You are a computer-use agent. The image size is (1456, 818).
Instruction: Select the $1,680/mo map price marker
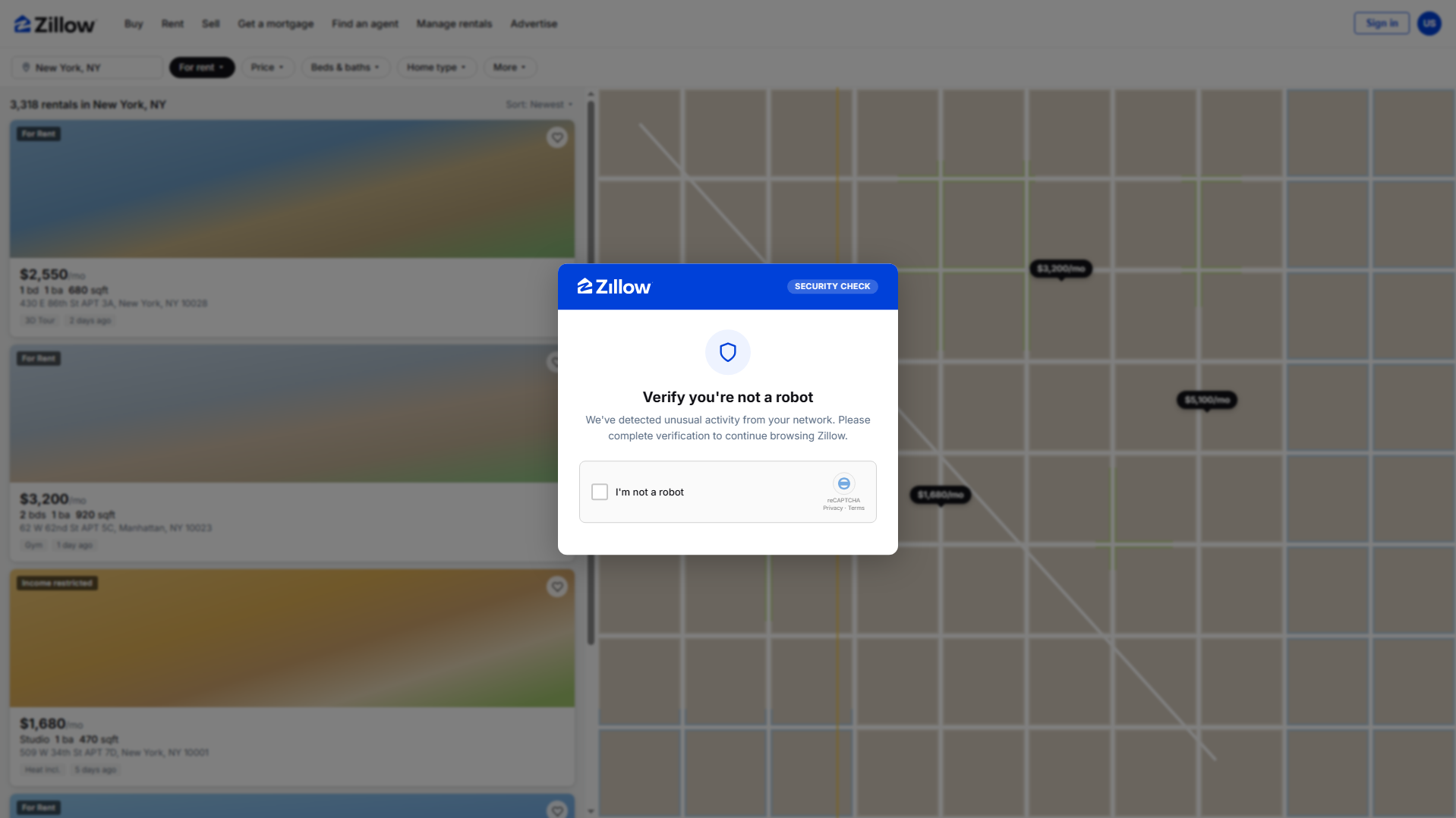(x=941, y=495)
